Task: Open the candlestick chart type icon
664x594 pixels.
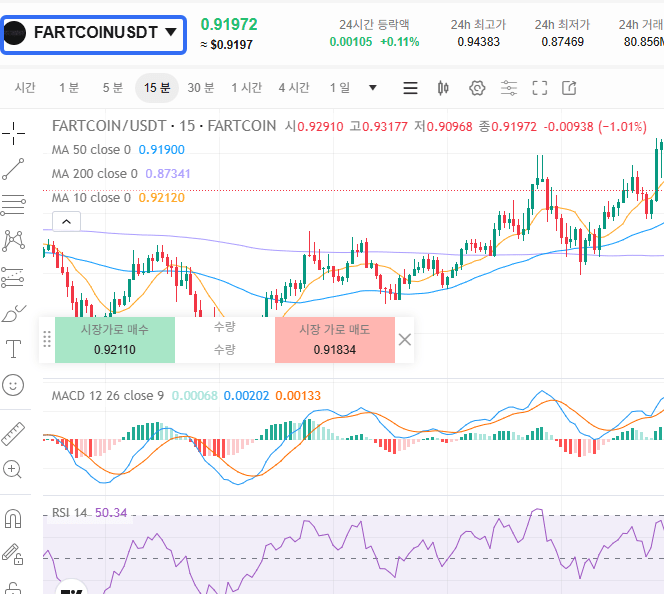Action: click(x=443, y=88)
